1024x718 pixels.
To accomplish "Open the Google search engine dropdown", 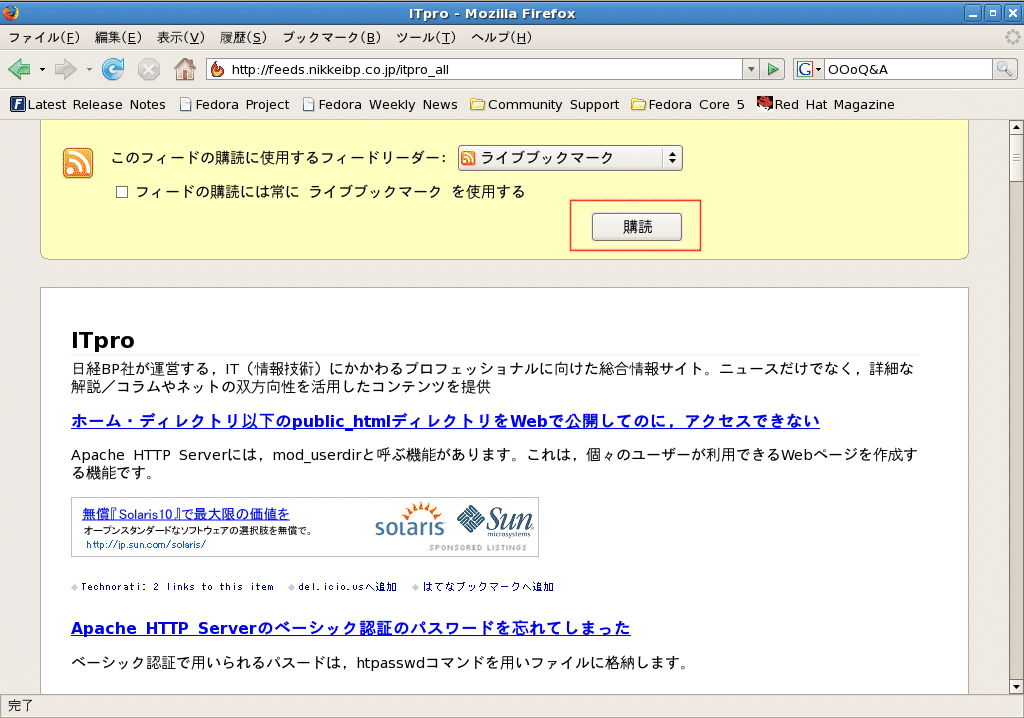I will [808, 69].
